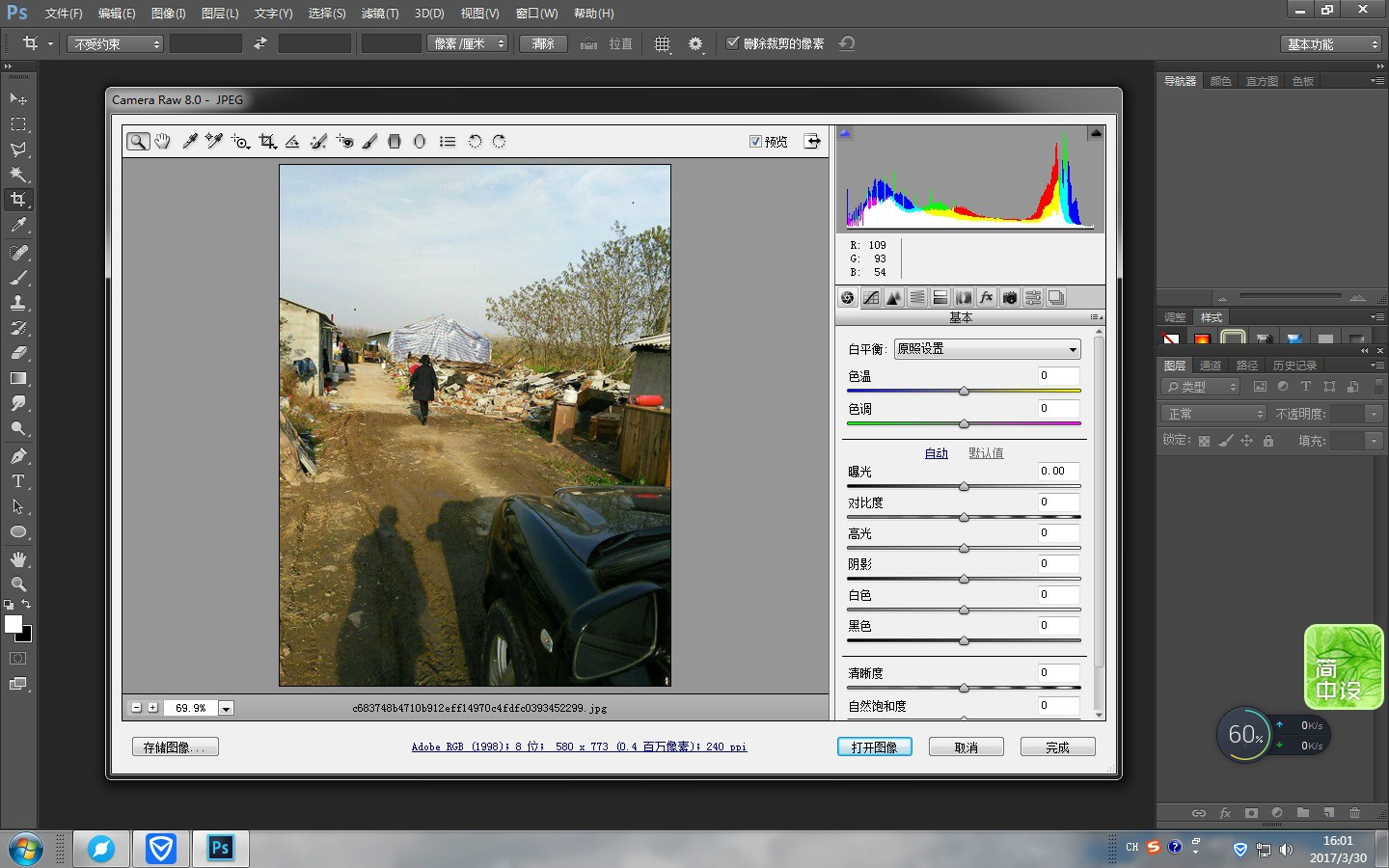Screen dimensions: 1389x868
Task: Open the Lens Corrections panel tab
Action: coord(964,298)
